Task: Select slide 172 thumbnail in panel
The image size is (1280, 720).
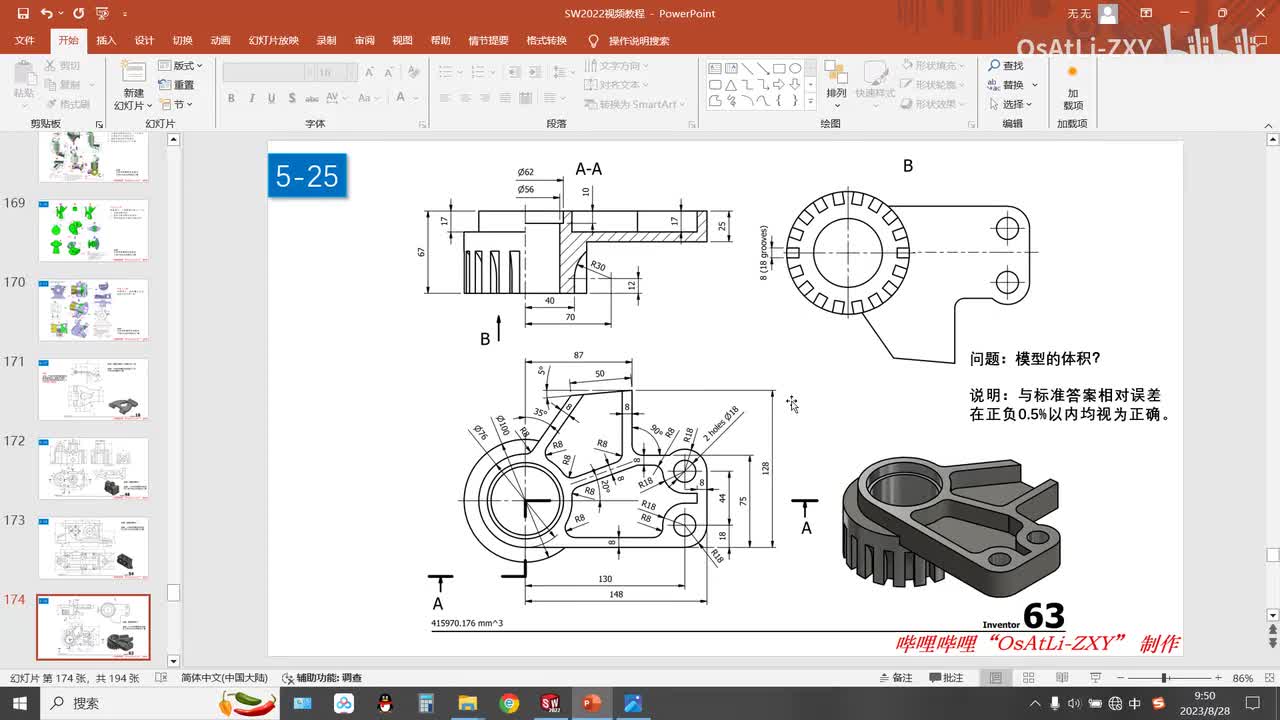Action: [93, 468]
